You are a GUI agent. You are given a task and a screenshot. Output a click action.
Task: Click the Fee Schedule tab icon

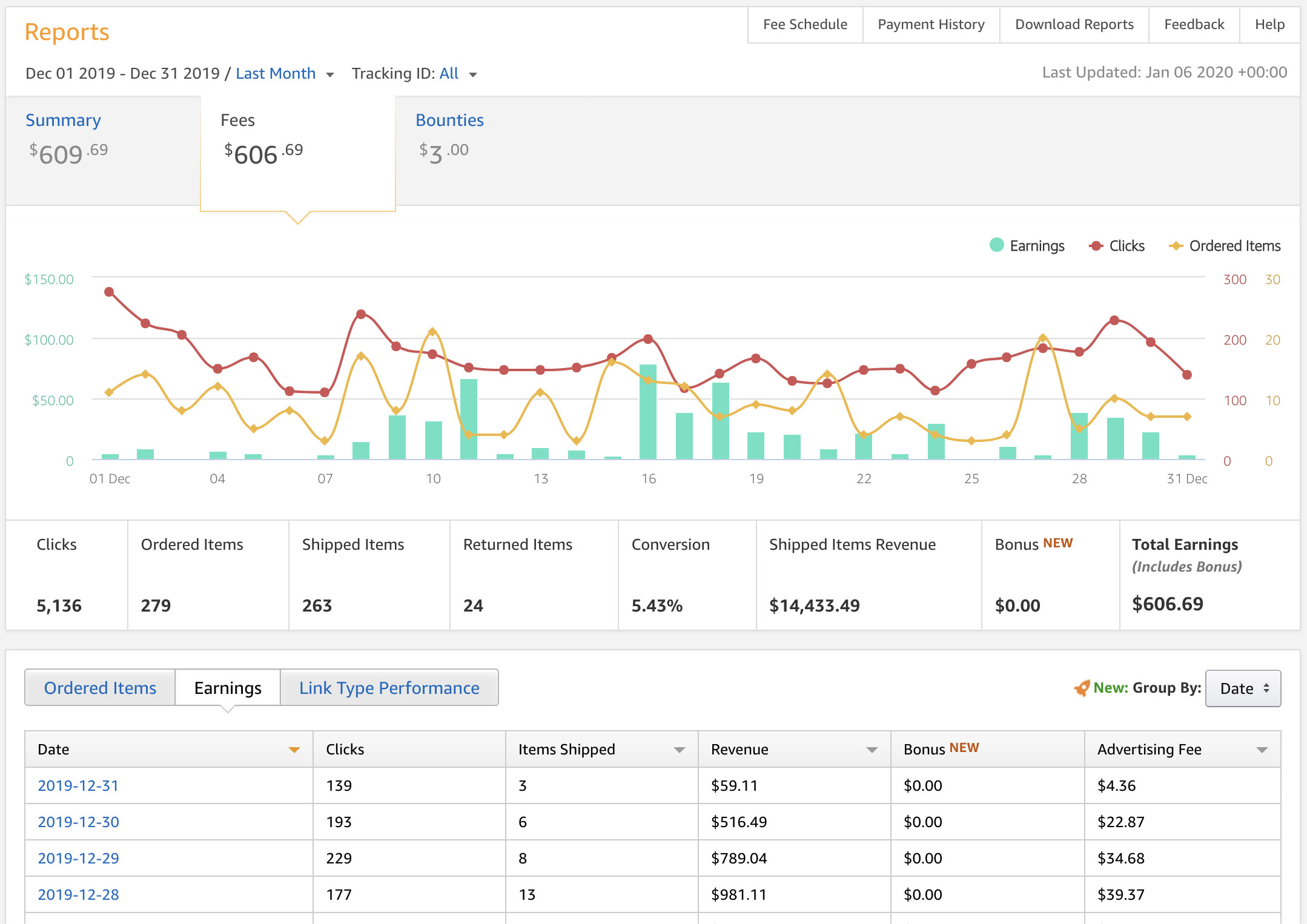pyautogui.click(x=805, y=23)
